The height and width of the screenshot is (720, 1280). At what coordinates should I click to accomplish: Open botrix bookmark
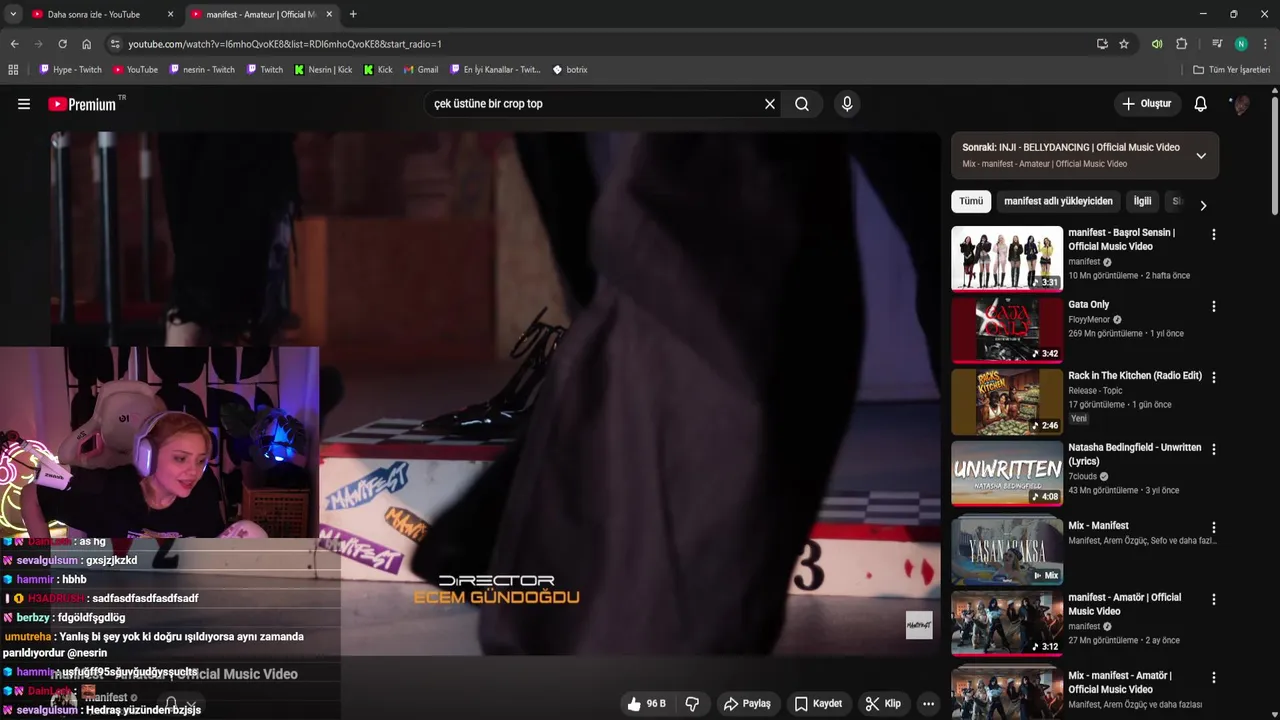[x=570, y=70]
